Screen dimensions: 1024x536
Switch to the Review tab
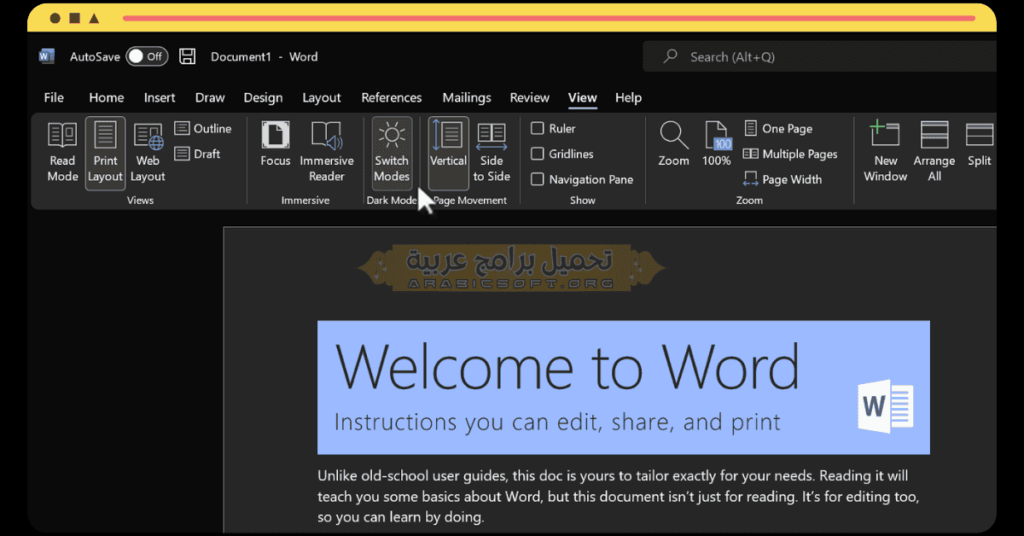click(530, 97)
